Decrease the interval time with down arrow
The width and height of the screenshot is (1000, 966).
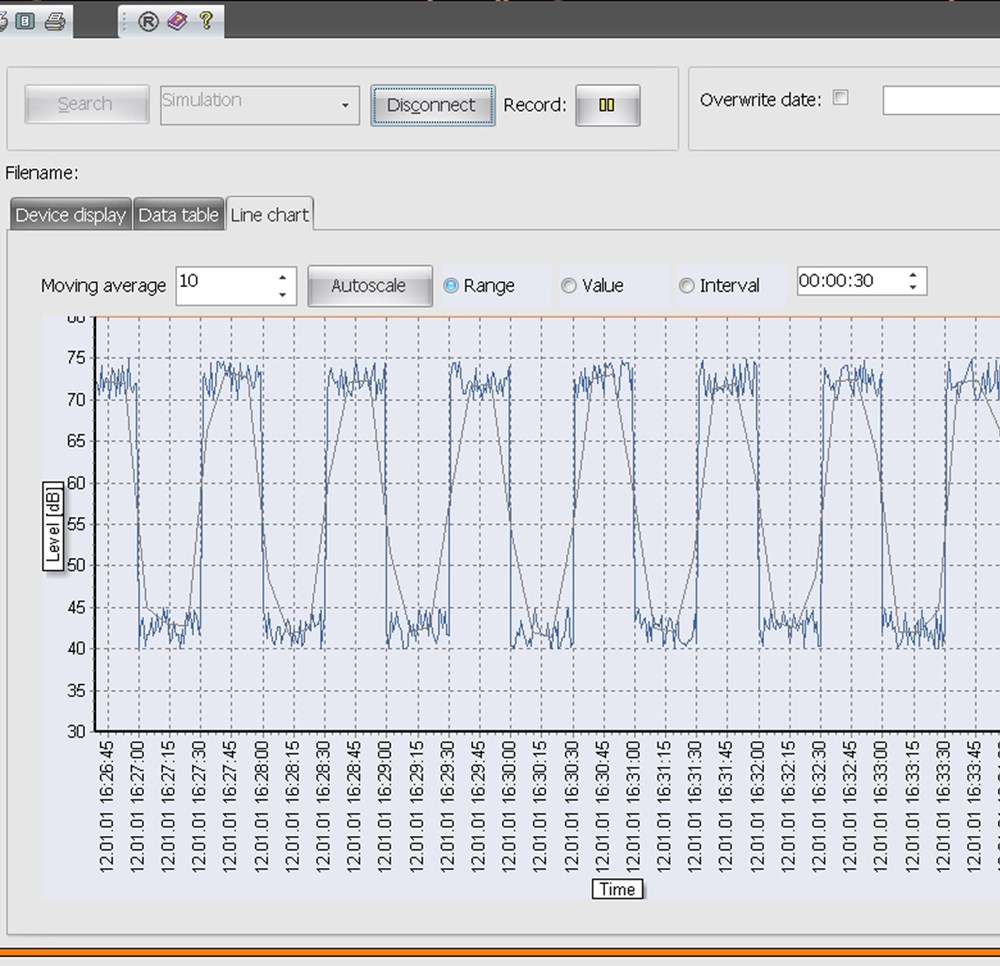point(912,288)
